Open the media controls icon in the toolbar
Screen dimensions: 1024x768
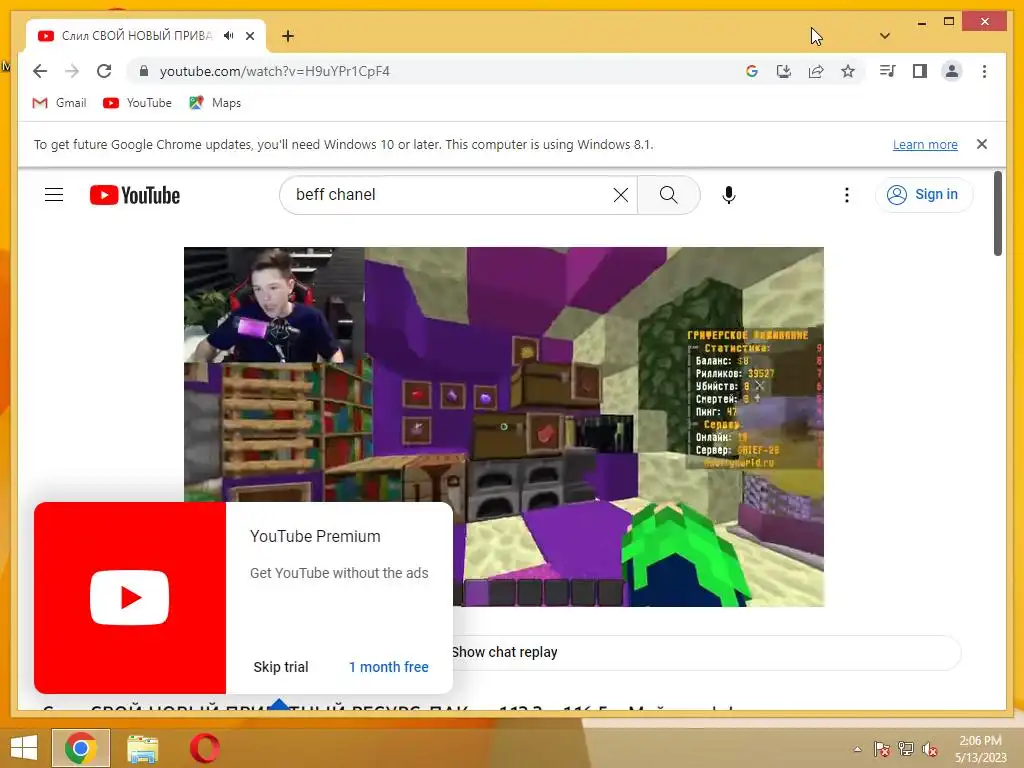coord(888,71)
